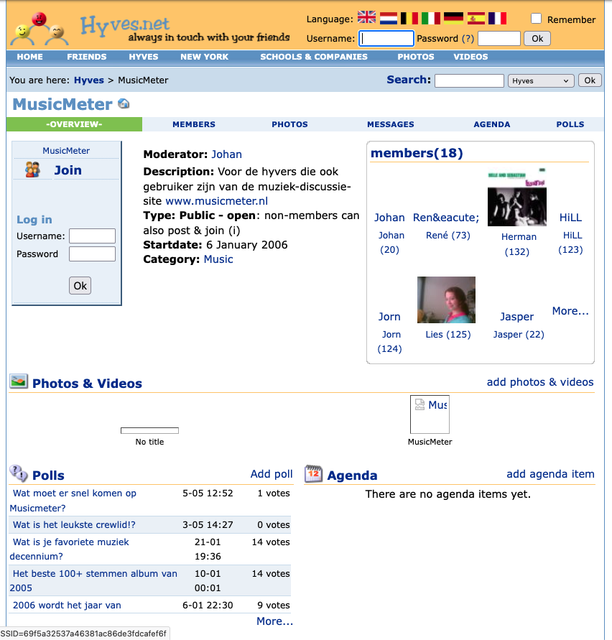Click the people icon next to Join
The image size is (612, 640).
33,169
